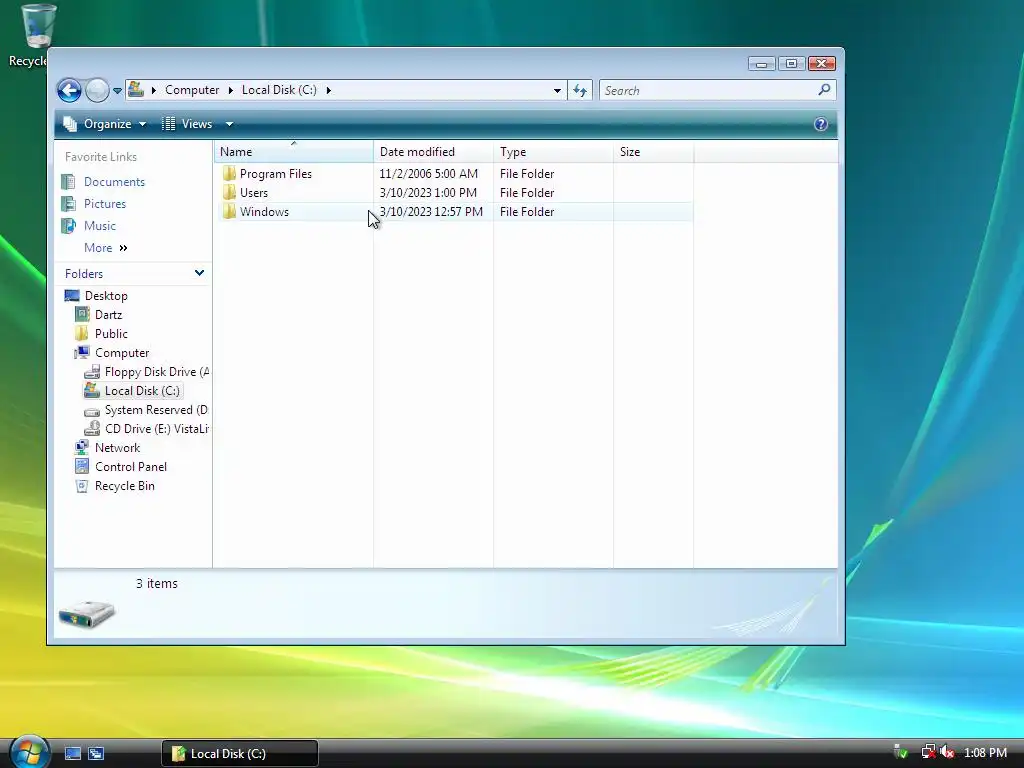Select the Windows folder name

(264, 212)
